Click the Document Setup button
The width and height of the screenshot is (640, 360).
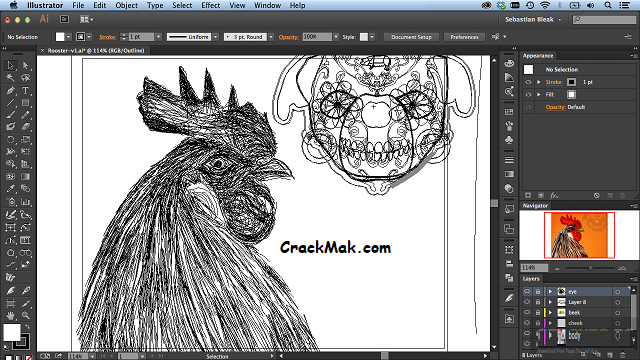tap(411, 37)
